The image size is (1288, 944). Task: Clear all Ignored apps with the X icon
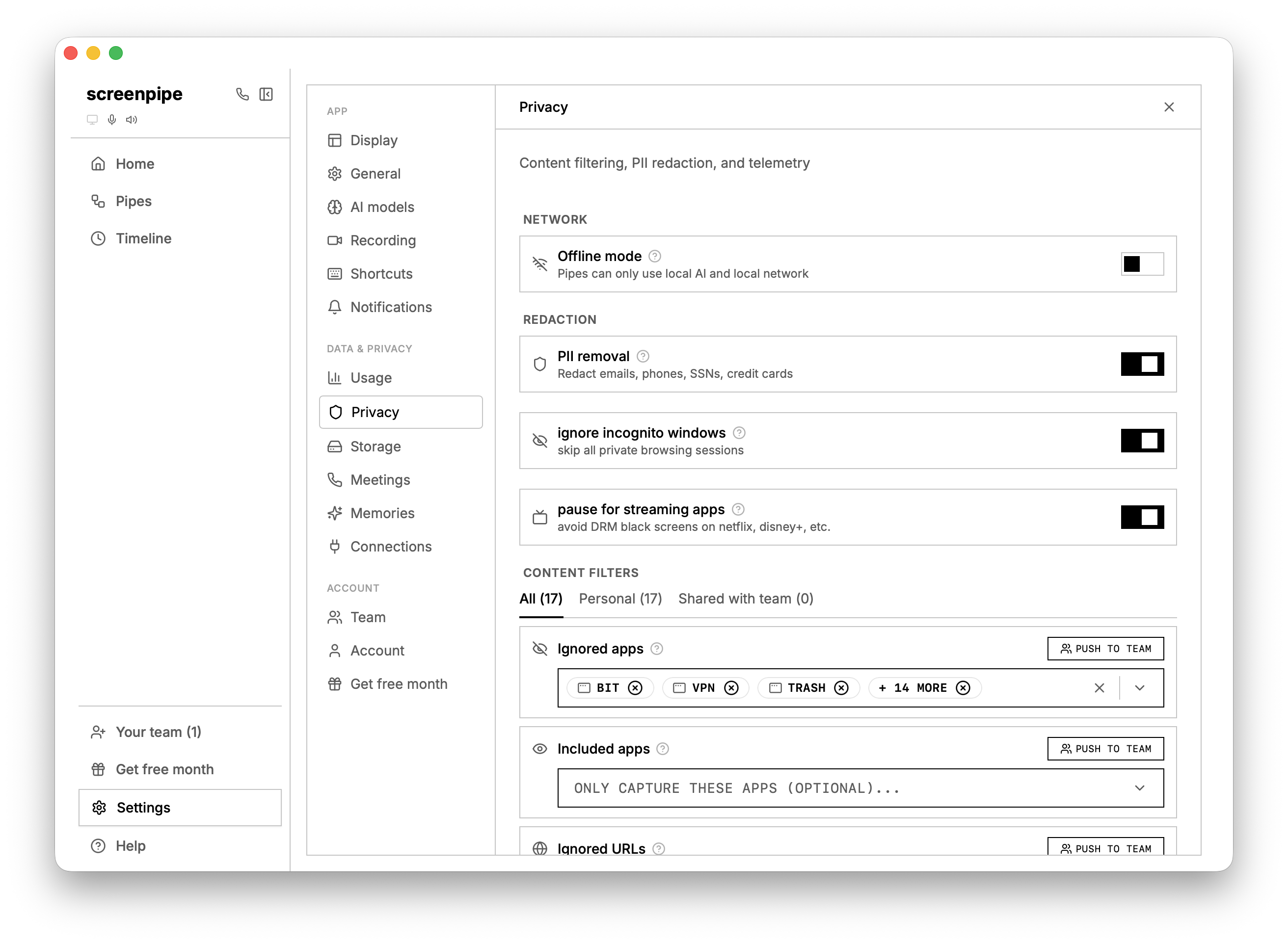(x=1099, y=688)
